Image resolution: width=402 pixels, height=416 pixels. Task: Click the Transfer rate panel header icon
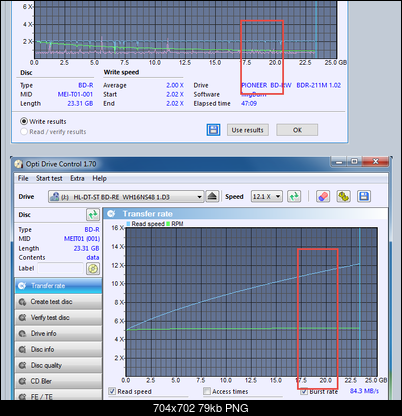(x=111, y=214)
